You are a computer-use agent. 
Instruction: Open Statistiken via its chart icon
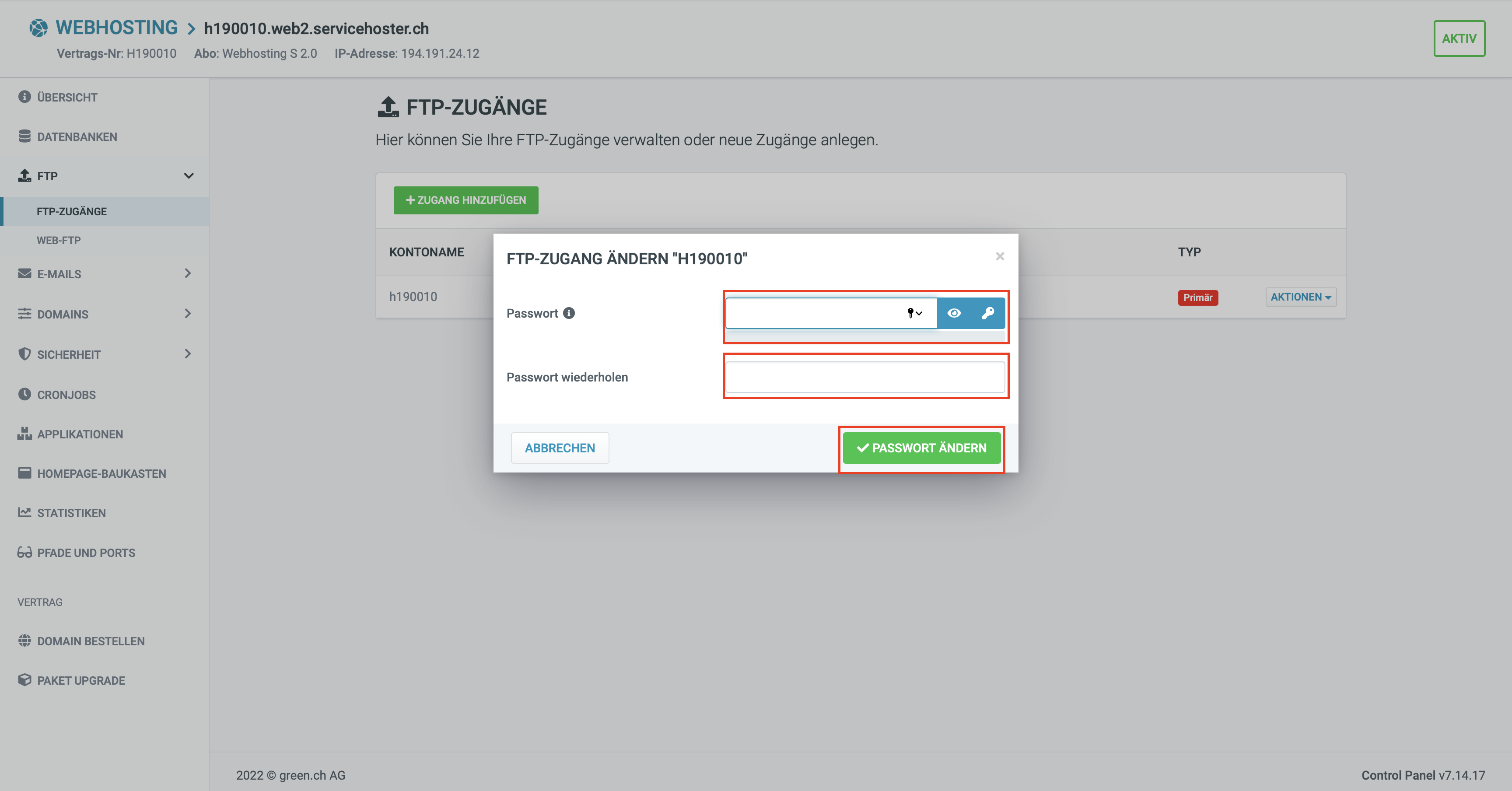coord(24,512)
